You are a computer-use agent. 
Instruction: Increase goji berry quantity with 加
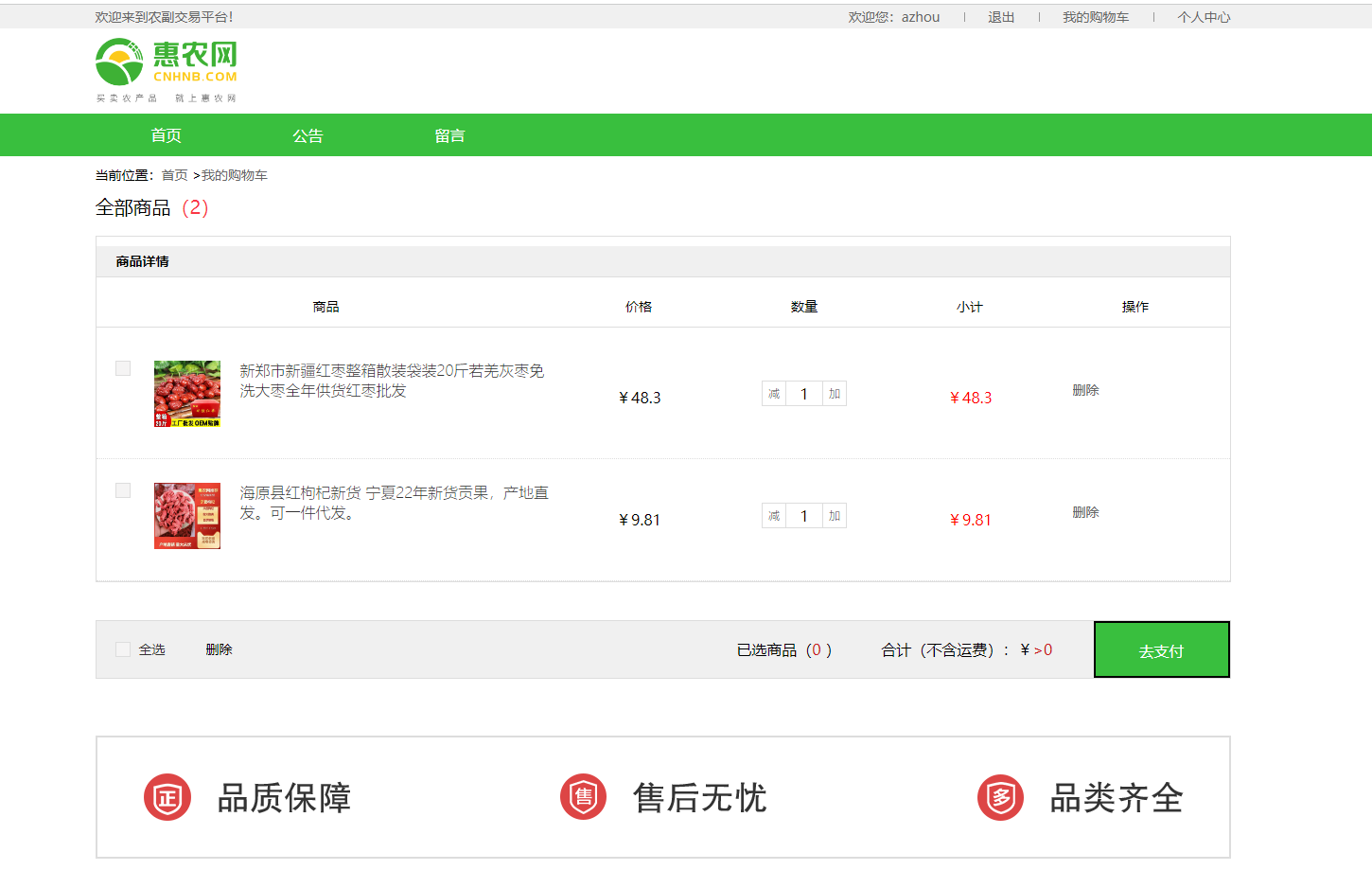[835, 516]
